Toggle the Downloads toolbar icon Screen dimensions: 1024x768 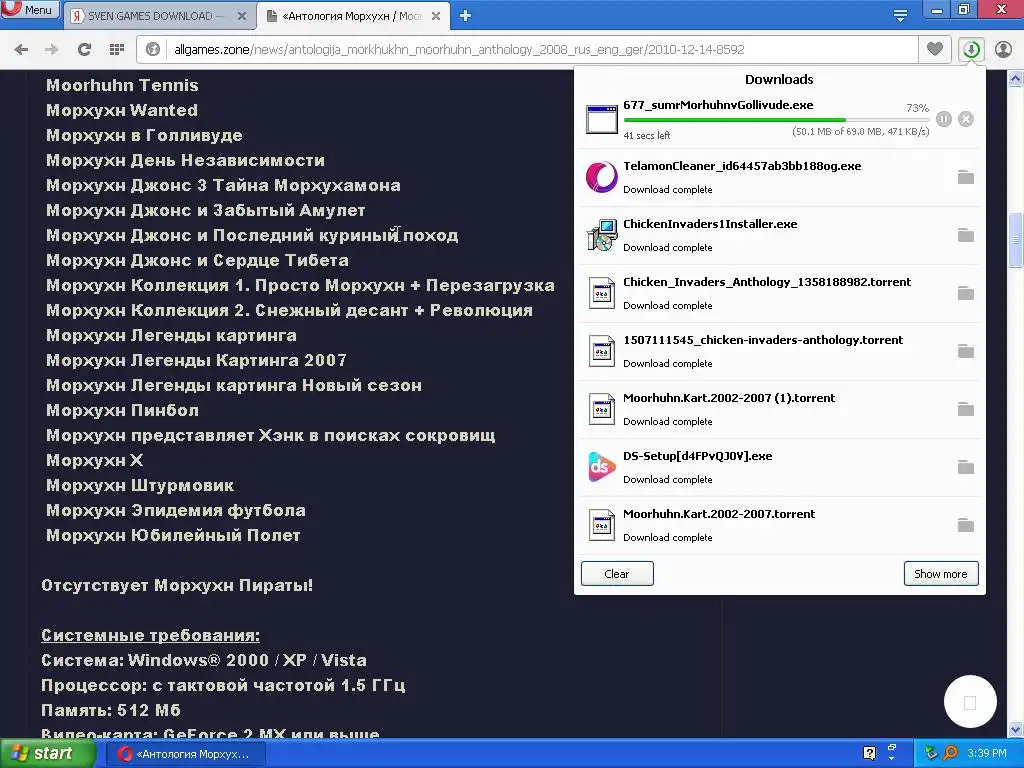click(x=971, y=49)
